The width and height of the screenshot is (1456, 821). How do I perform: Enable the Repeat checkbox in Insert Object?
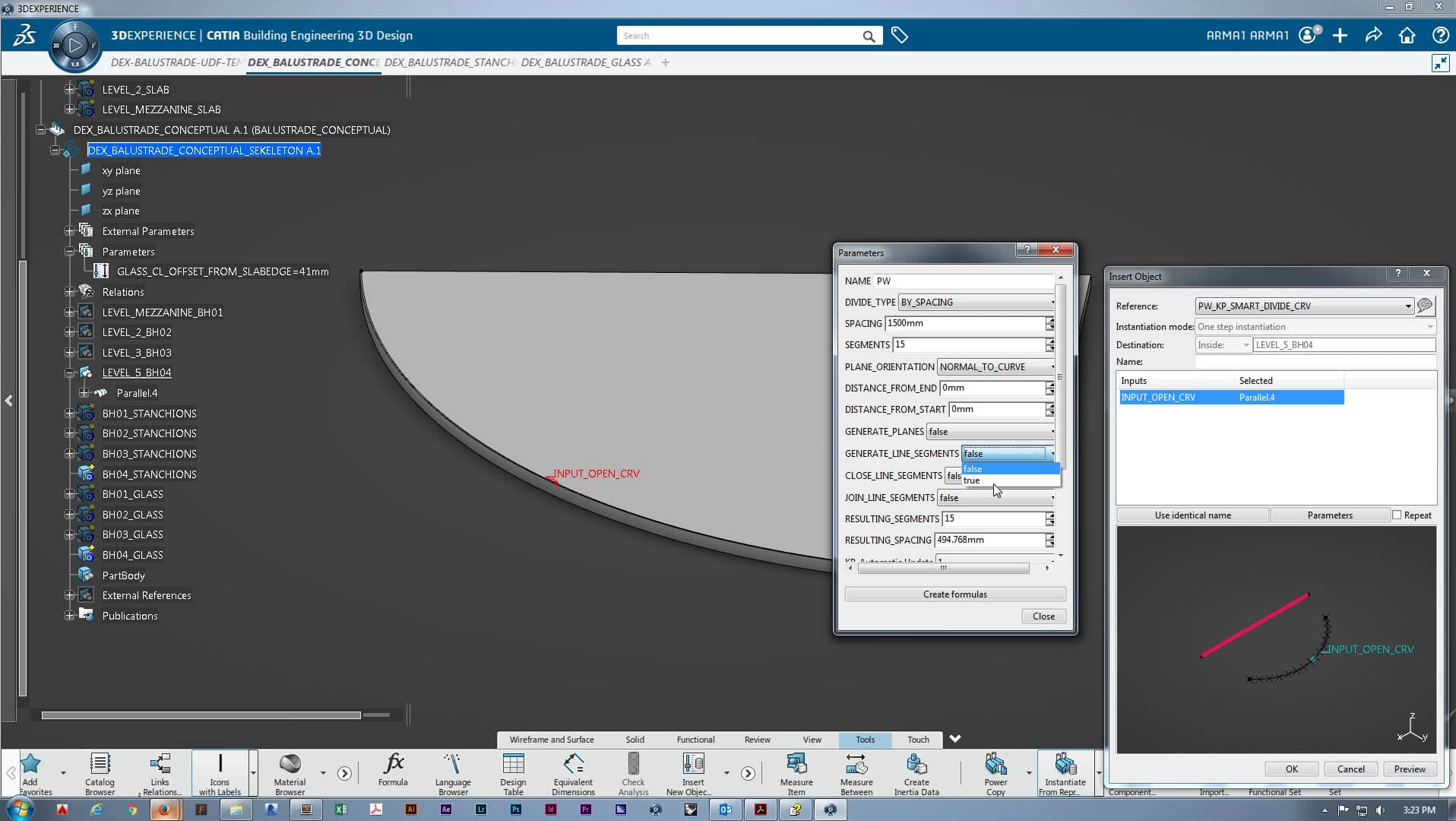(1397, 515)
